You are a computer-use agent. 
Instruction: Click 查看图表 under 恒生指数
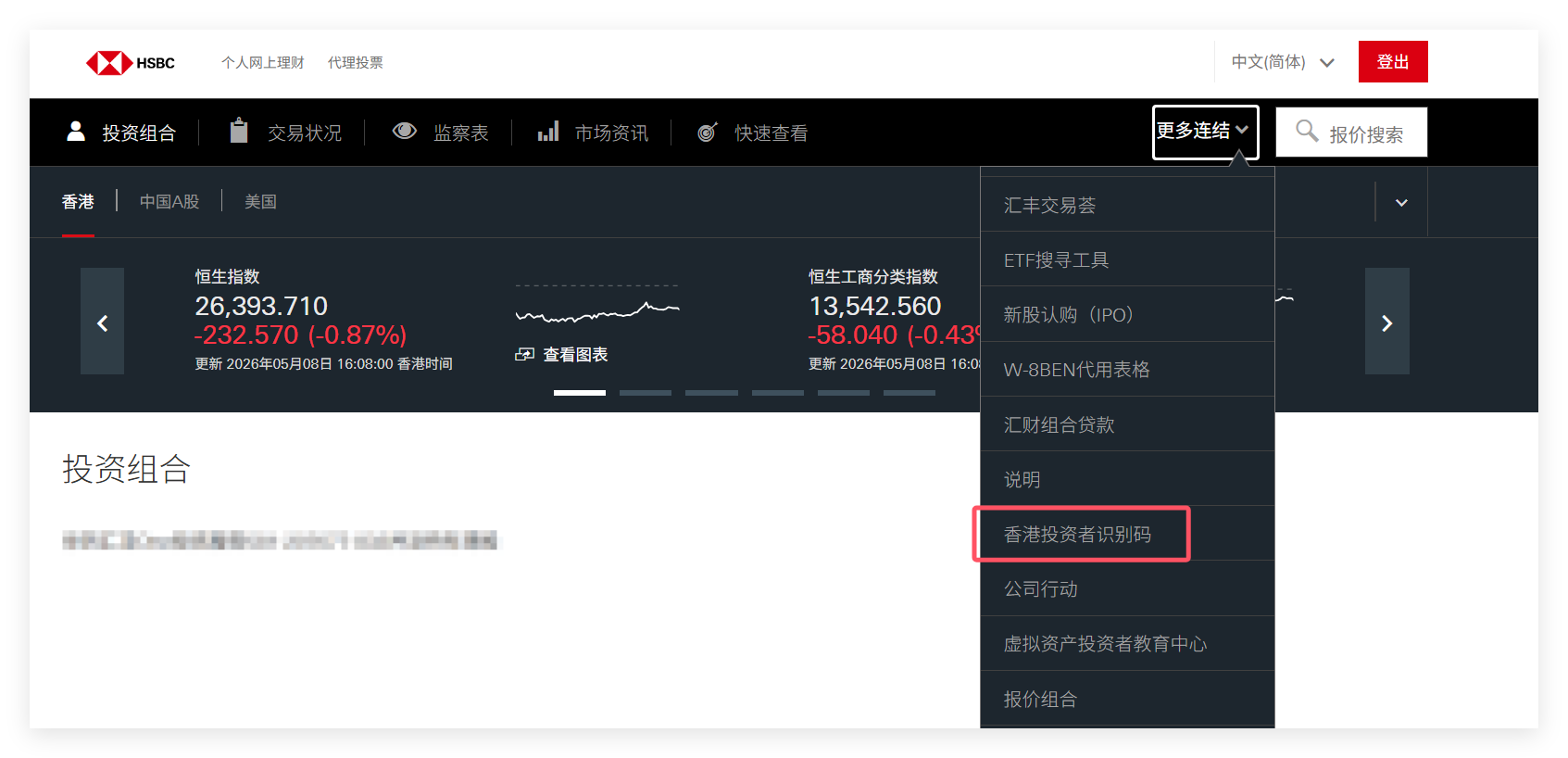coord(575,355)
